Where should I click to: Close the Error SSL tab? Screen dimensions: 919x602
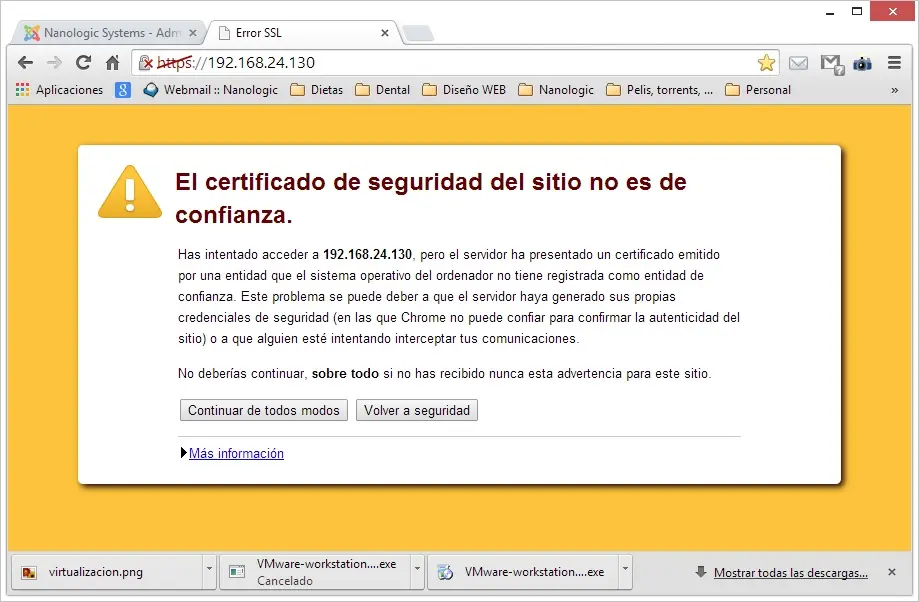[384, 33]
